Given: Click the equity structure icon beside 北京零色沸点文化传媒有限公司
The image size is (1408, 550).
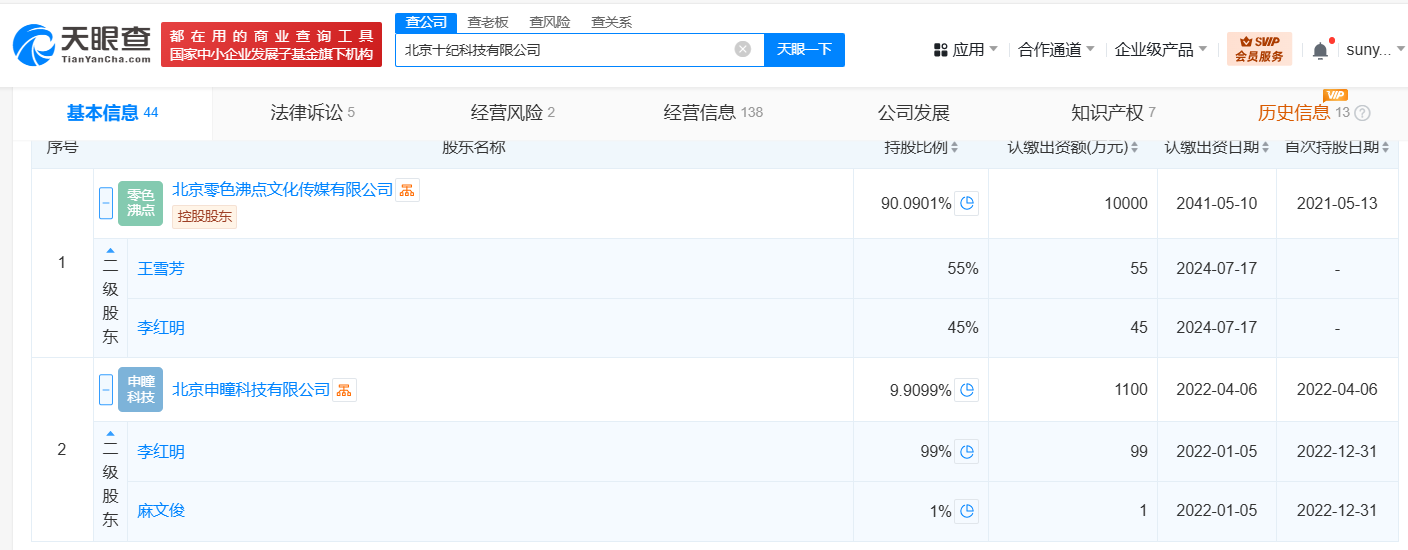Looking at the screenshot, I should tap(407, 190).
